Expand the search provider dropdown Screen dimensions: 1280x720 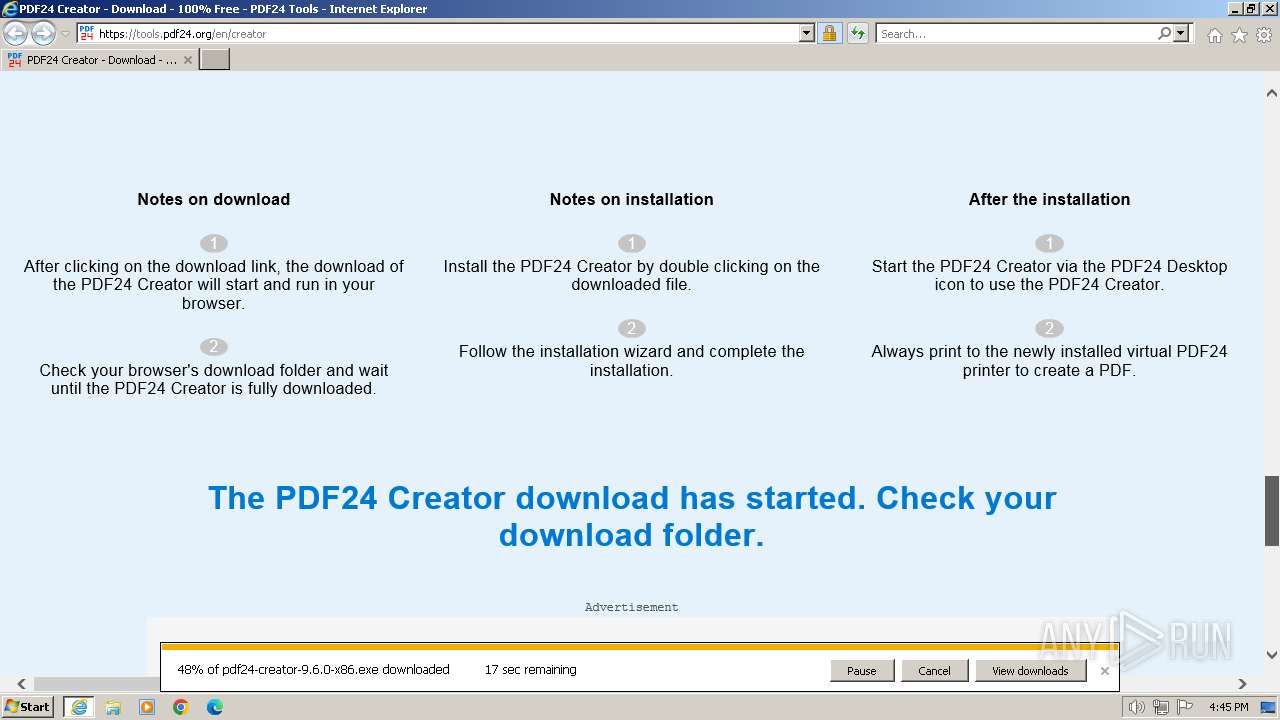click(x=1181, y=33)
